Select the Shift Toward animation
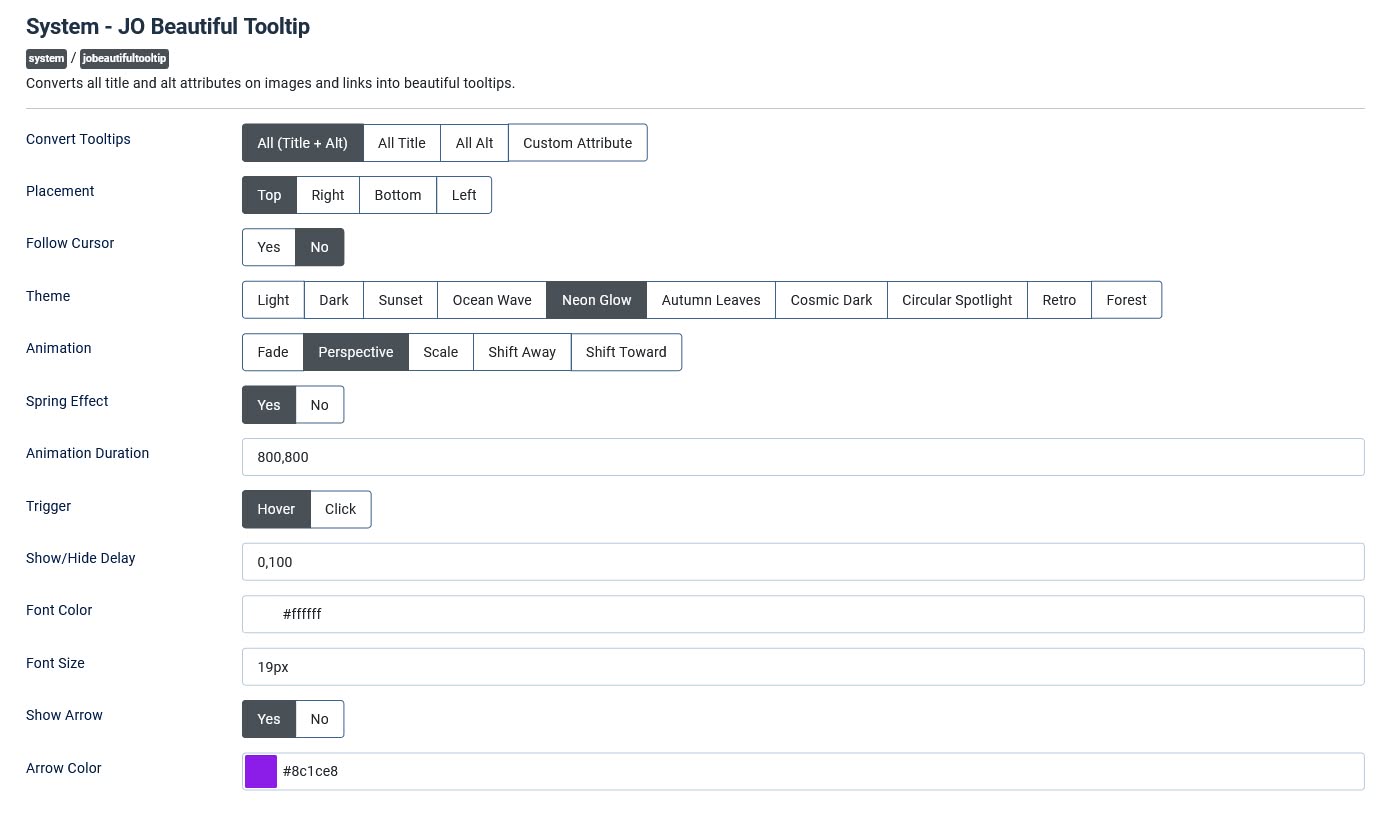The height and width of the screenshot is (819, 1386). tap(625, 352)
